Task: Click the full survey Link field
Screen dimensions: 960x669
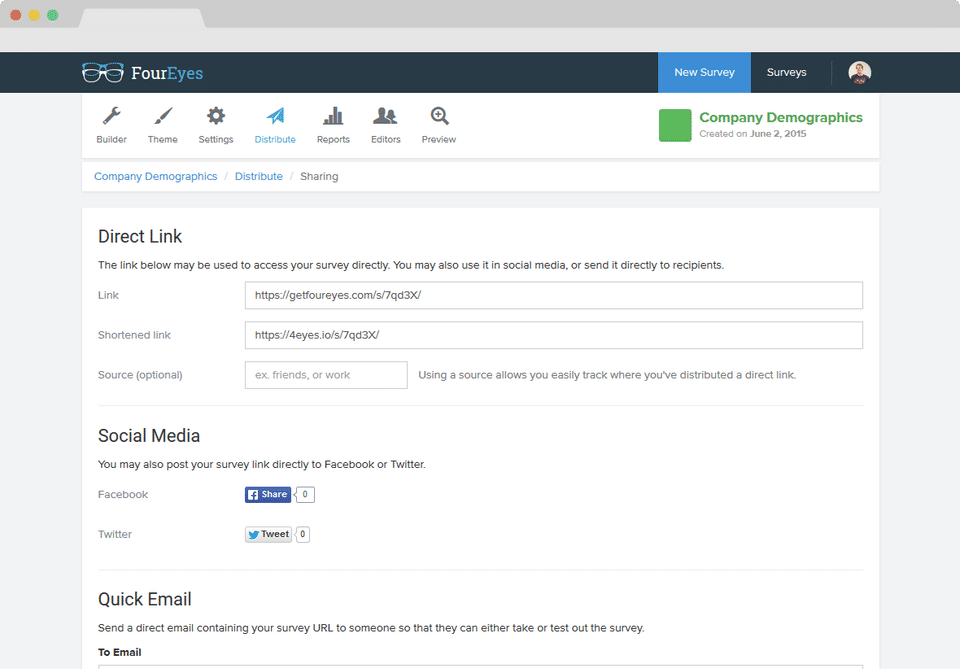Action: tap(553, 295)
